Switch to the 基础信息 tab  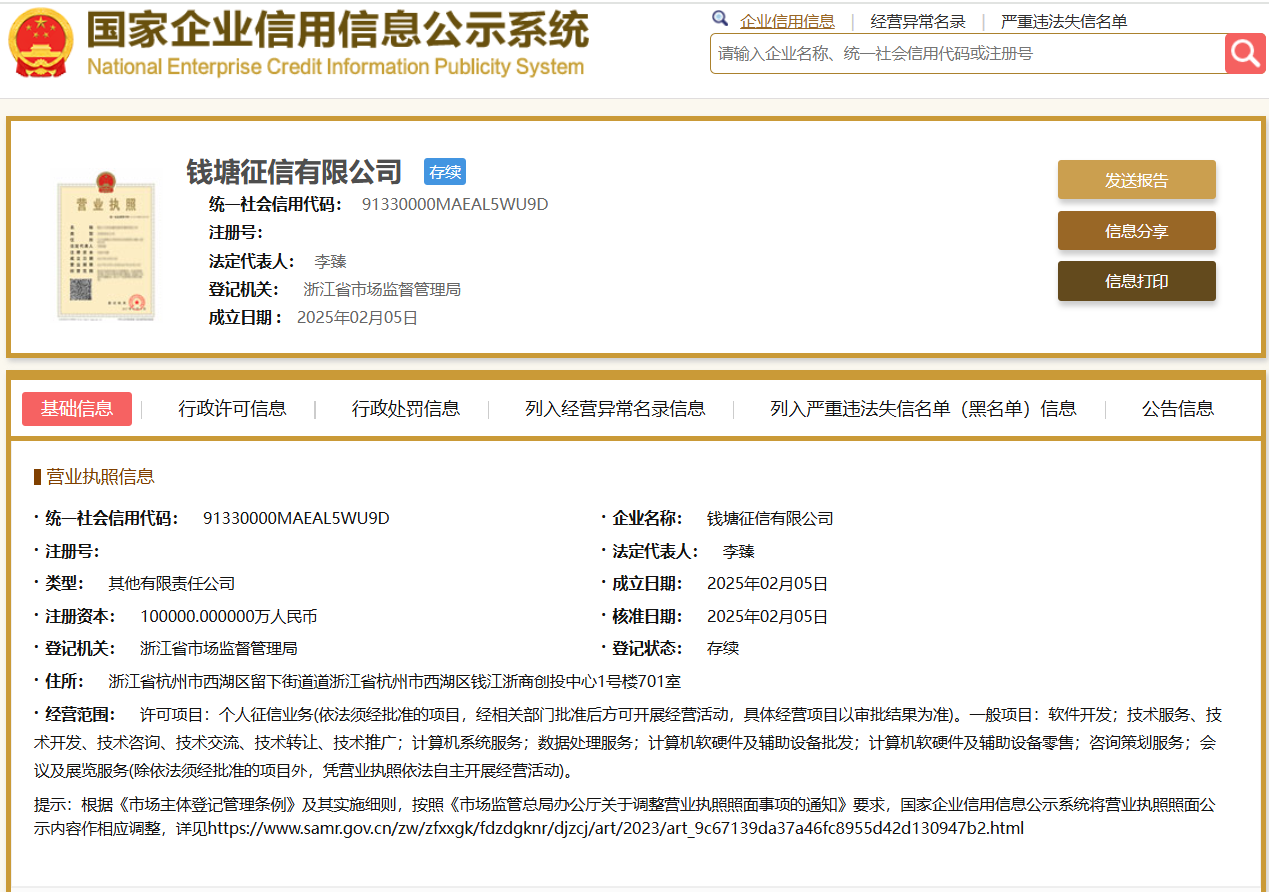click(77, 409)
